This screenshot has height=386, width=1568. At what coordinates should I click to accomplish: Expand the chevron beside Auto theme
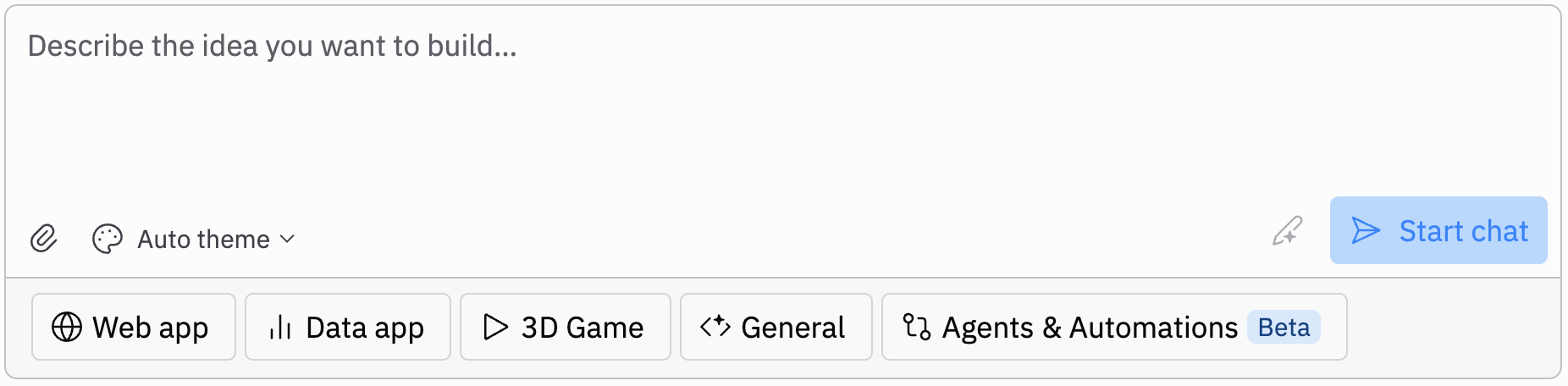pyautogui.click(x=288, y=240)
